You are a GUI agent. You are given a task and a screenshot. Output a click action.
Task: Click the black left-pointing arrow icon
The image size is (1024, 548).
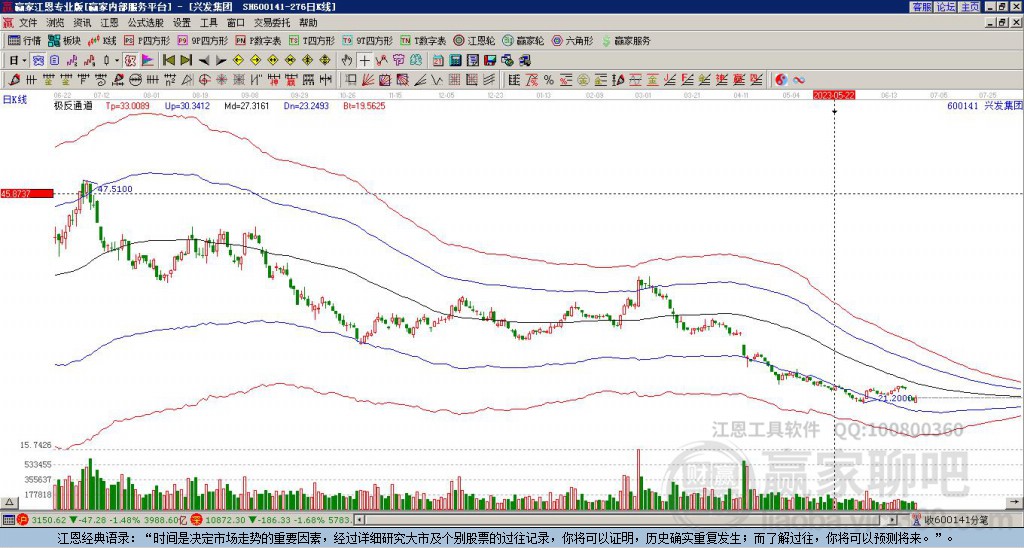click(x=204, y=61)
